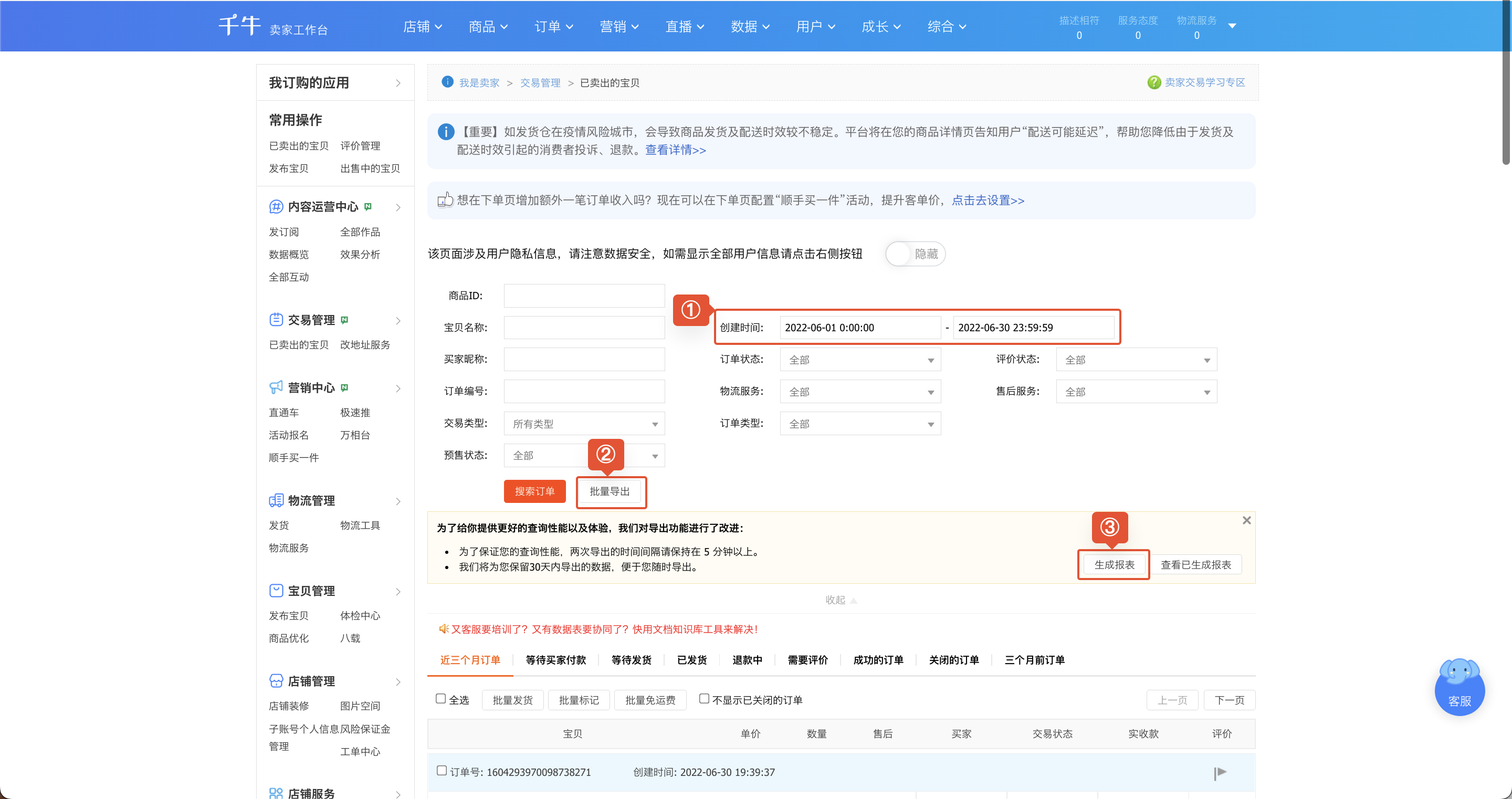Open 点击去设置>> link
Viewport: 1512px width, 799px height.
point(988,200)
